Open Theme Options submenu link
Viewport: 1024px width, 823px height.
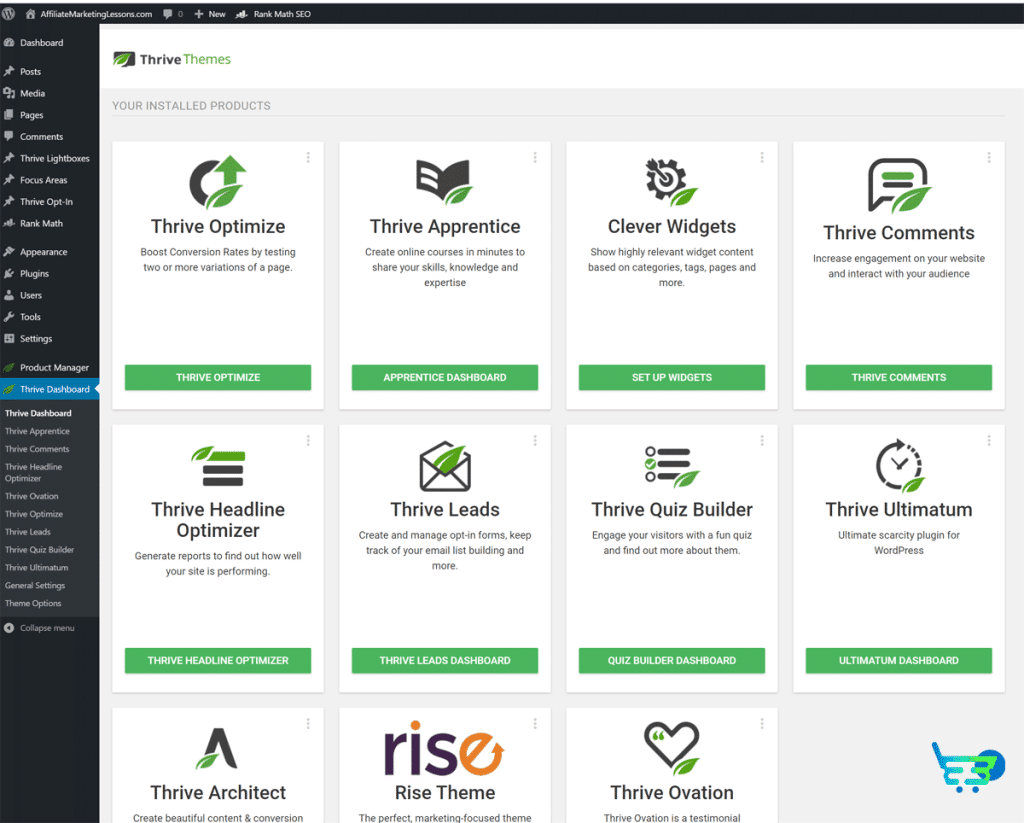[33, 604]
